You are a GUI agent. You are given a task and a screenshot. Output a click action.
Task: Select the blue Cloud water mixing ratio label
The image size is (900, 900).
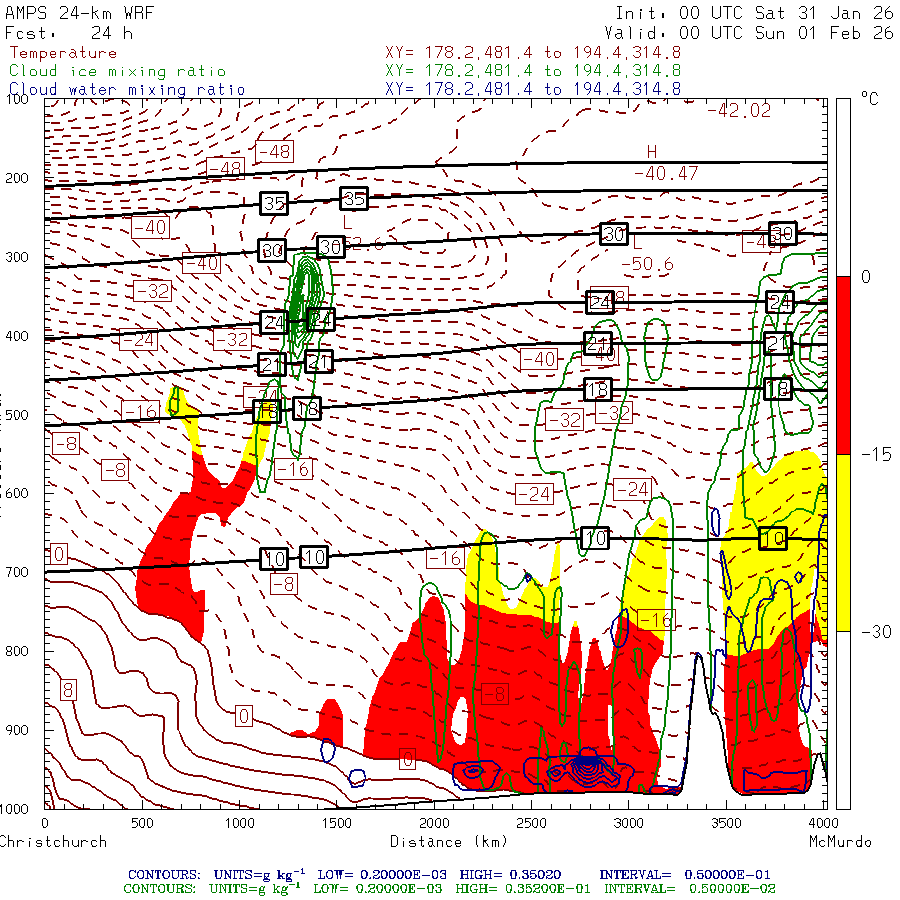coord(126,89)
